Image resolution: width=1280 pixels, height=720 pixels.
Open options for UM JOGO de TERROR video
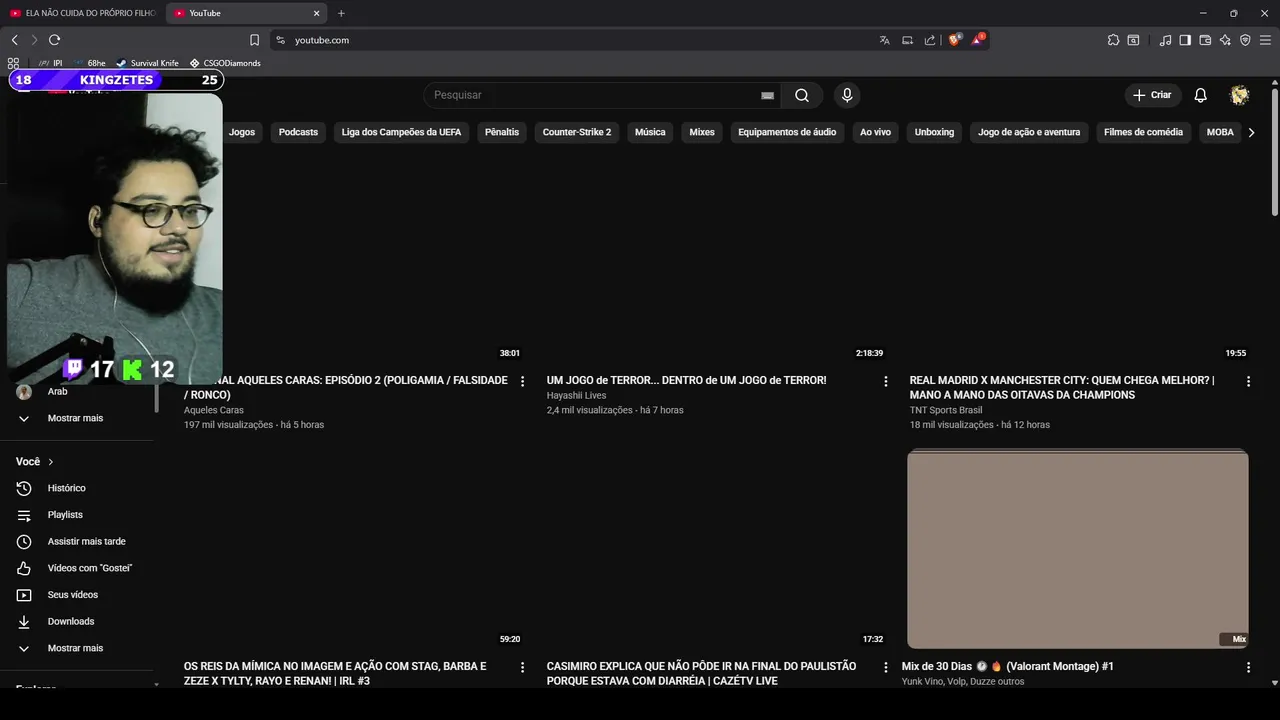[x=885, y=381]
